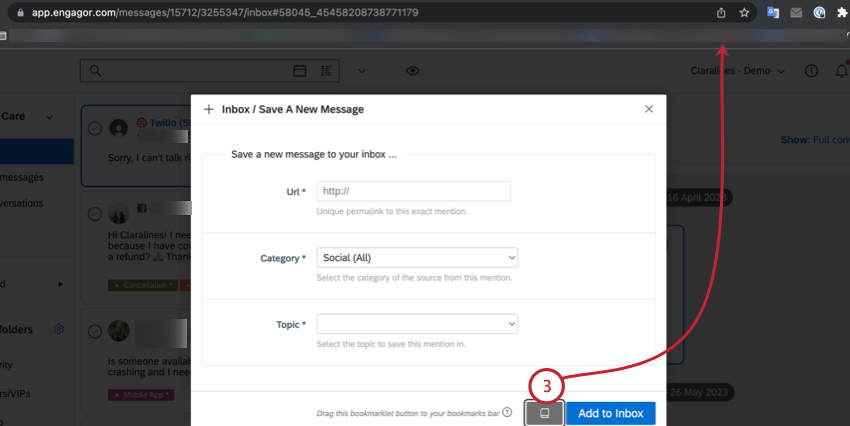This screenshot has height=426, width=850.
Task: Open the info circle icon in header
Action: [x=812, y=71]
